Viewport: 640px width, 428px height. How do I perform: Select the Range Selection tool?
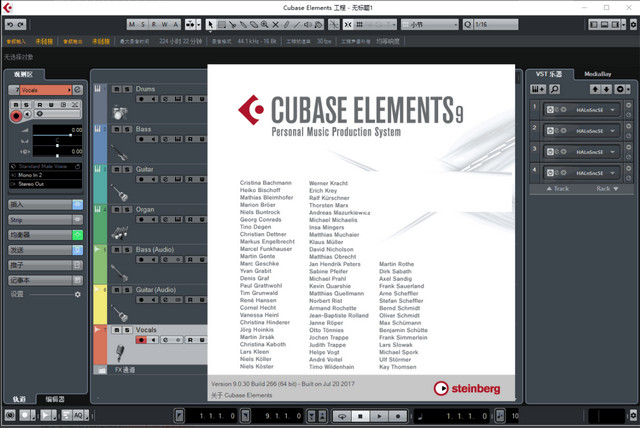[x=222, y=25]
